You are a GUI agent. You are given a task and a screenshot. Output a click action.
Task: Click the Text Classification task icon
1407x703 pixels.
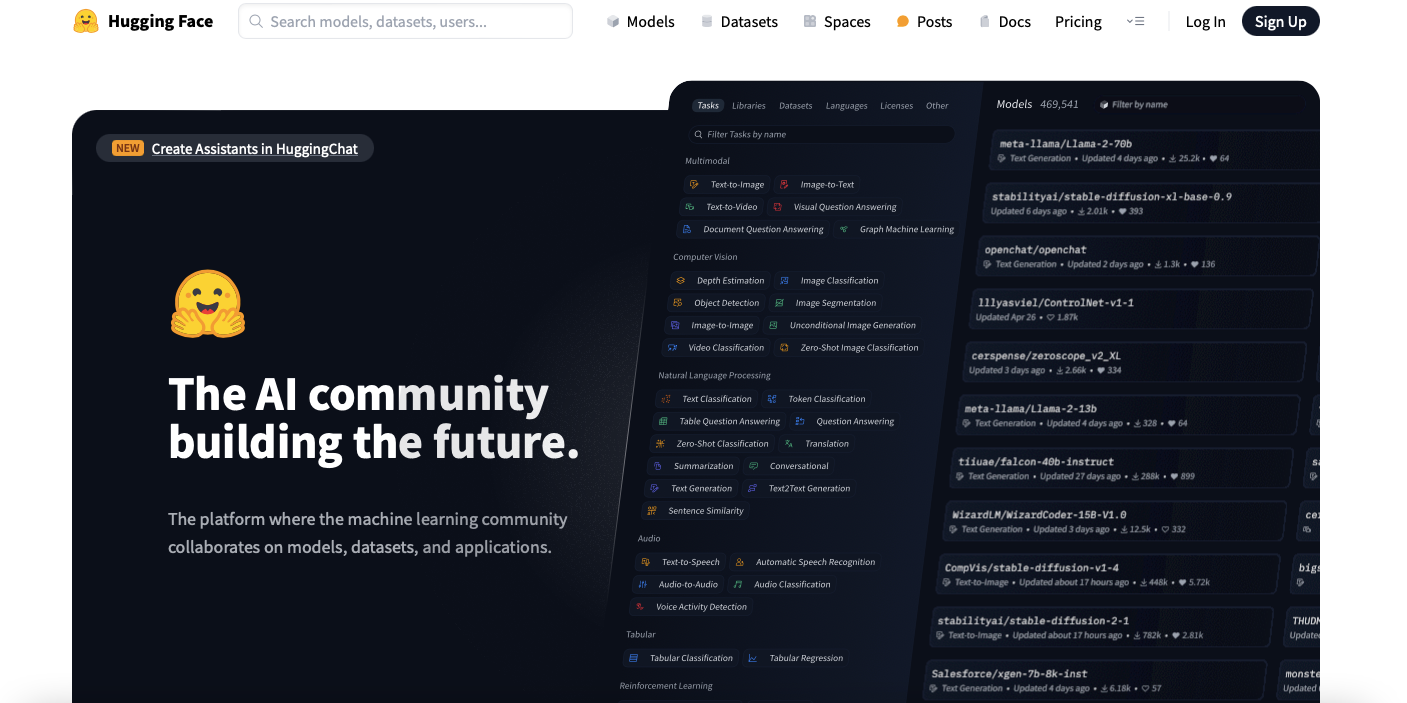tap(666, 399)
